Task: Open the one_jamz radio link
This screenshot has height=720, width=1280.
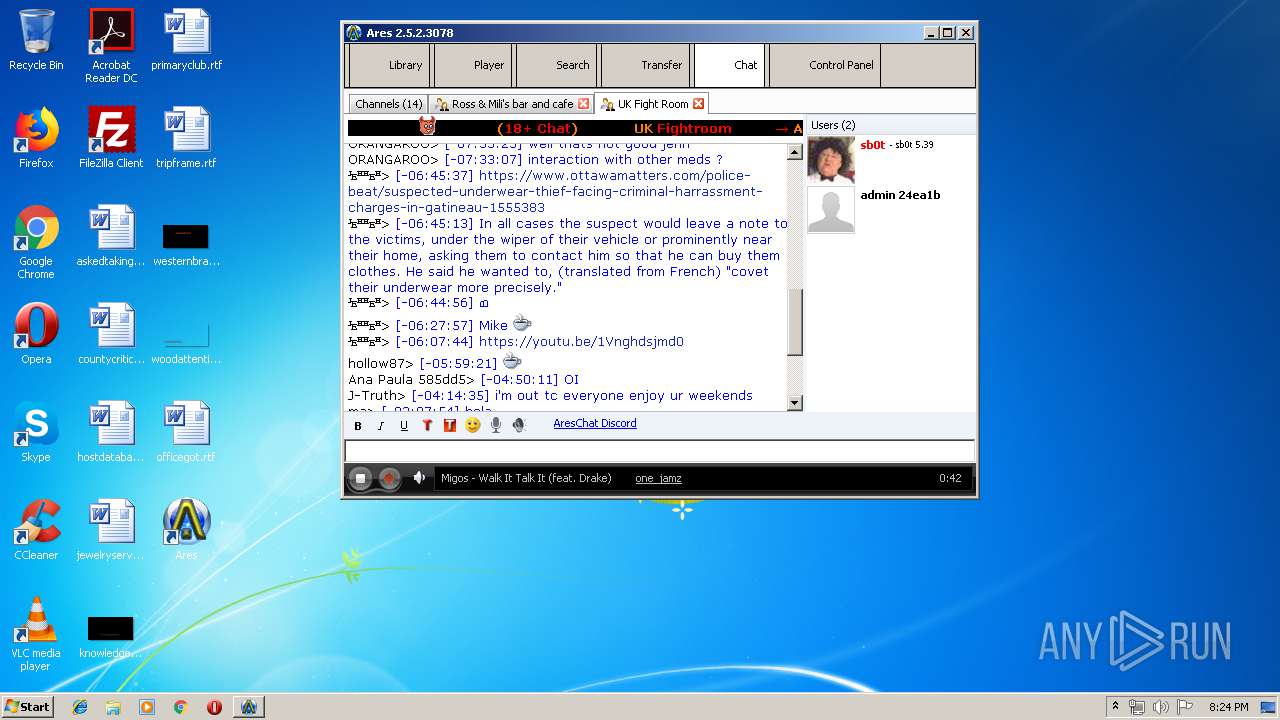Action: [658, 478]
